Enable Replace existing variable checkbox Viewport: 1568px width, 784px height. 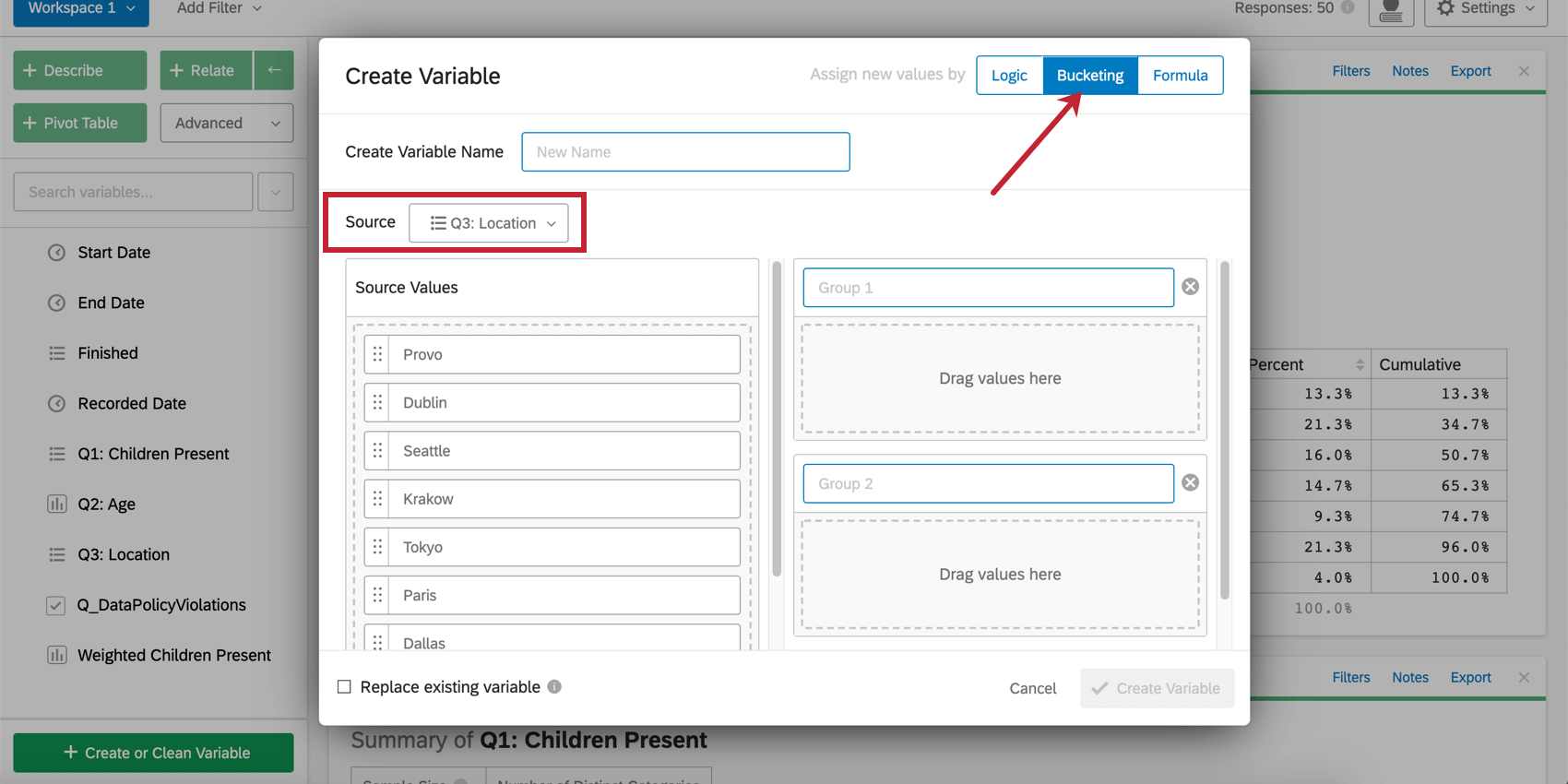coord(344,686)
